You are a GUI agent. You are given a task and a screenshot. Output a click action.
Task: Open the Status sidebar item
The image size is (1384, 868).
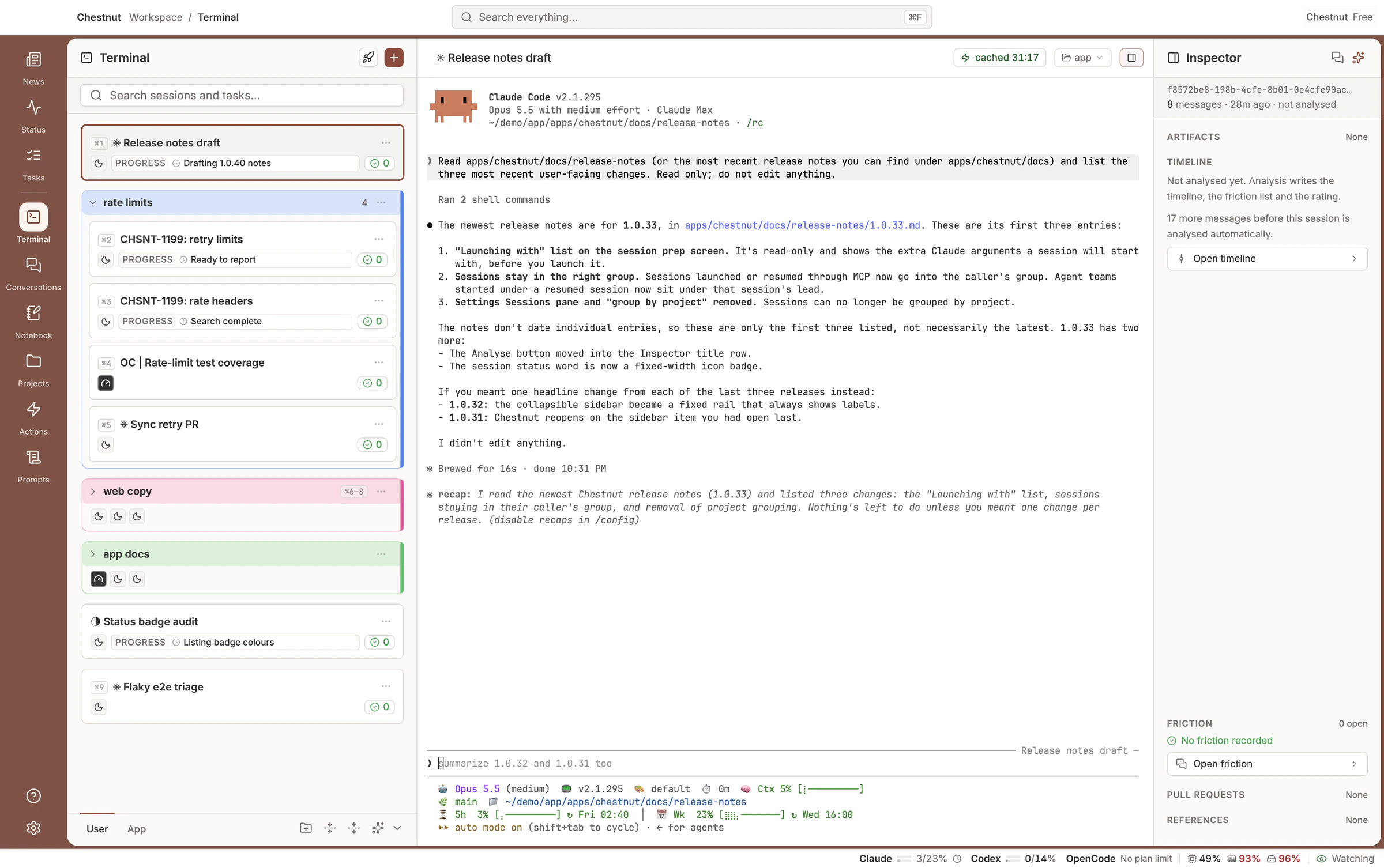point(33,116)
